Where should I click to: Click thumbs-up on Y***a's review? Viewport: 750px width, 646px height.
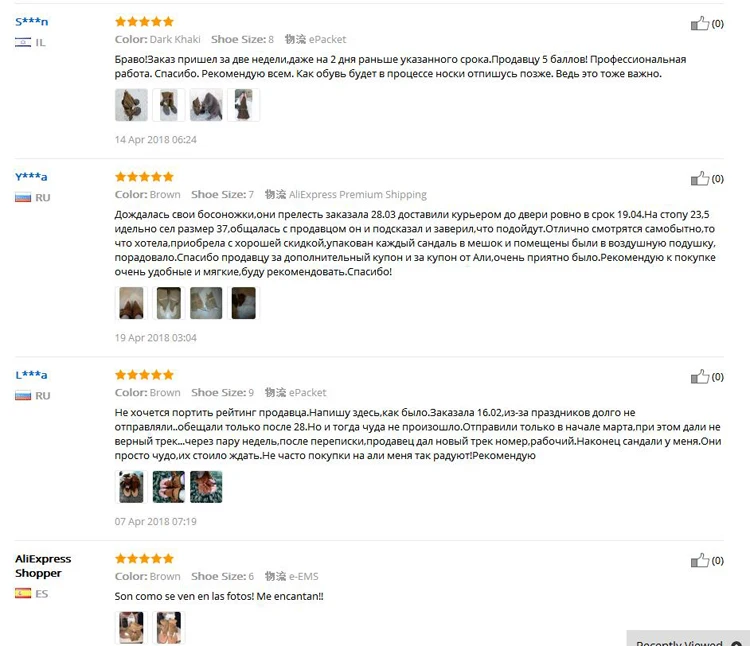click(x=699, y=178)
